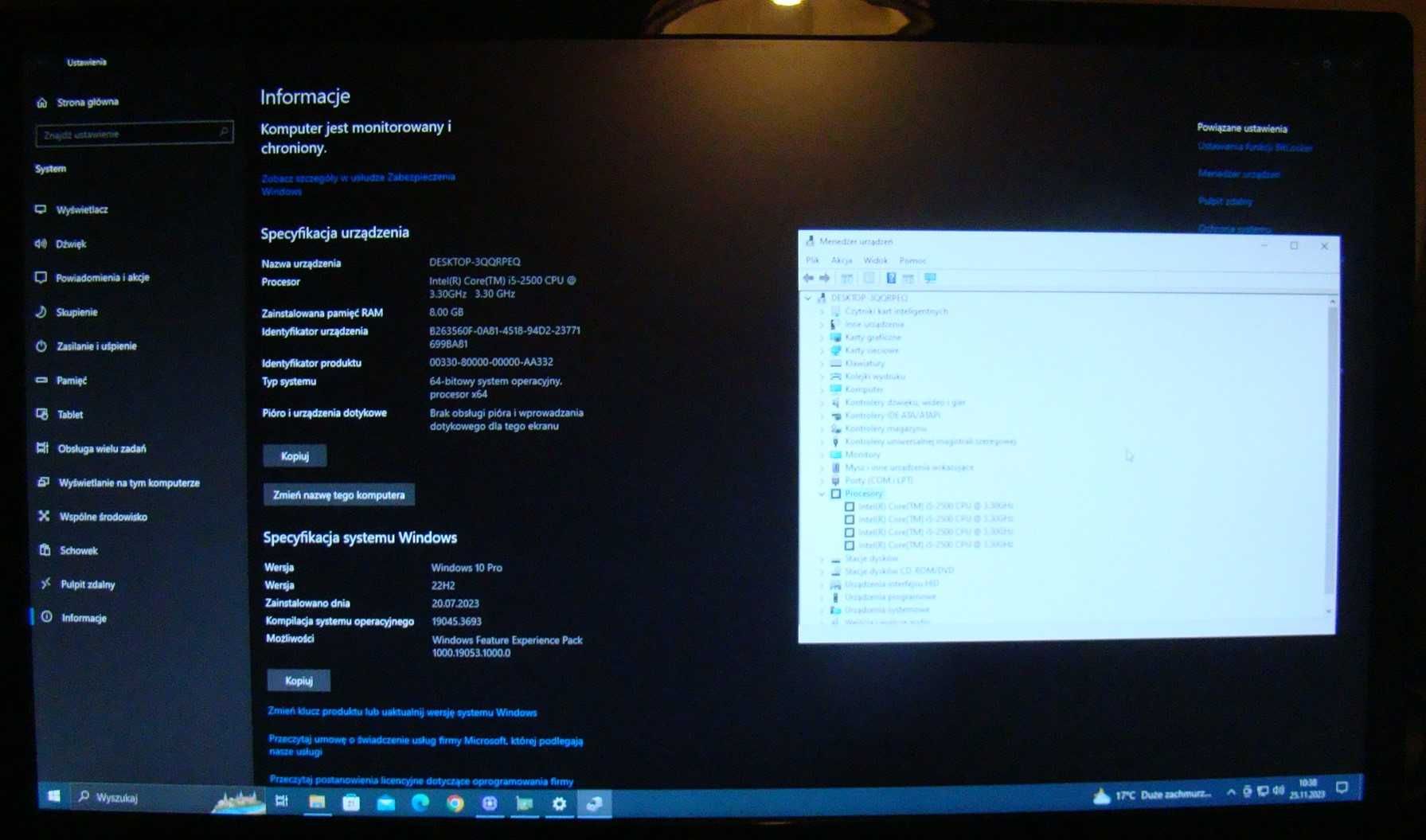Select Tablet in Settings sidebar
Viewport: 1426px width, 840px height.
click(x=70, y=414)
